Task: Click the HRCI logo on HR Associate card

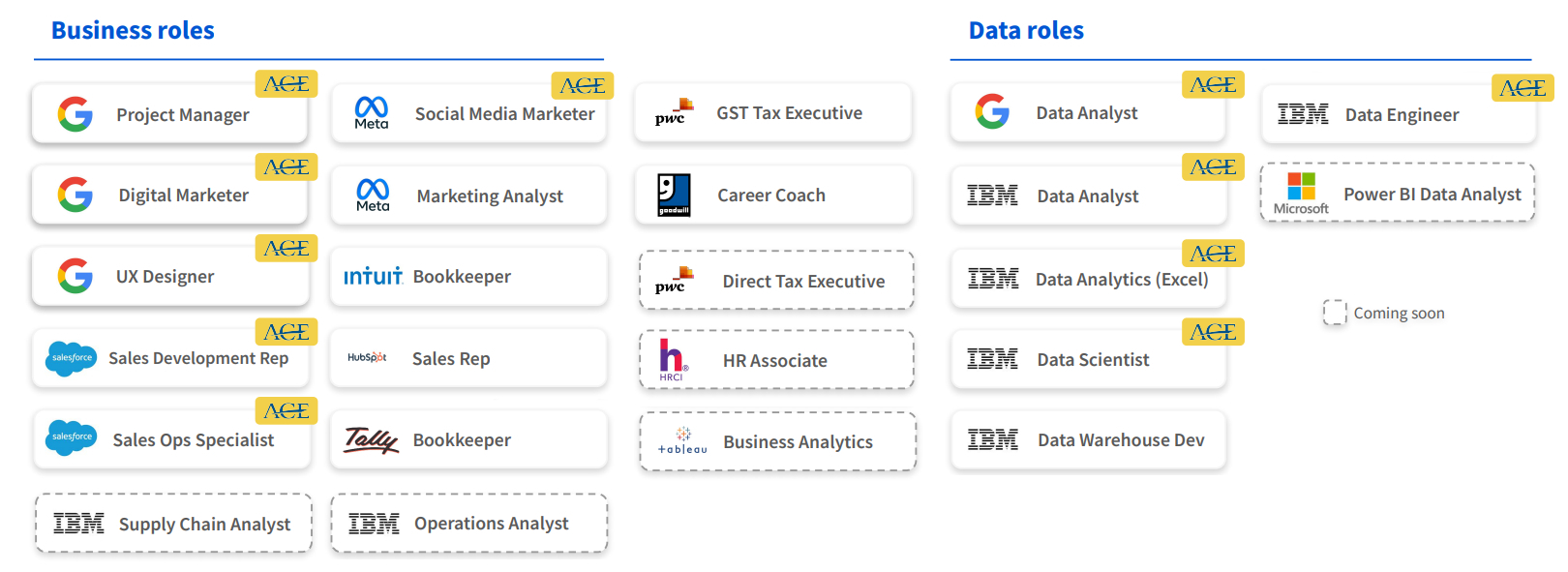Action: click(x=672, y=360)
